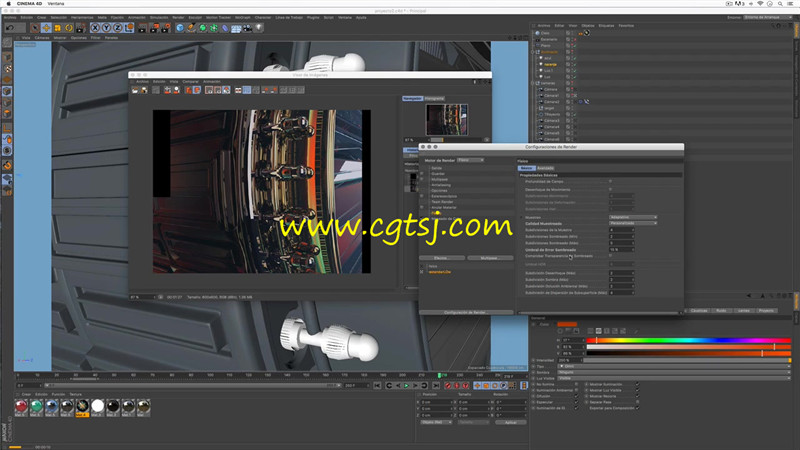Screen dimensions: 800x450
Task: Open the light Sombra dropdown
Action: [x=673, y=372]
